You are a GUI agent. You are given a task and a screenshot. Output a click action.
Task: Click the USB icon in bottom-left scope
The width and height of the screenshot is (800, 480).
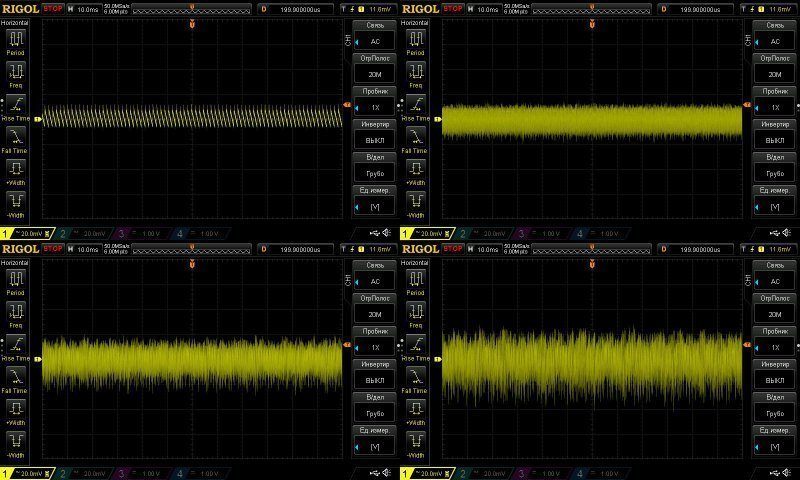pyautogui.click(x=375, y=473)
